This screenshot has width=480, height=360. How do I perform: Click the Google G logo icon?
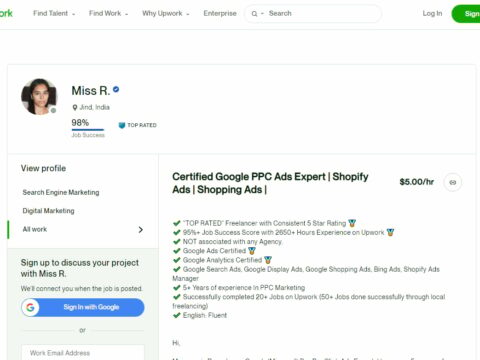coord(30,307)
